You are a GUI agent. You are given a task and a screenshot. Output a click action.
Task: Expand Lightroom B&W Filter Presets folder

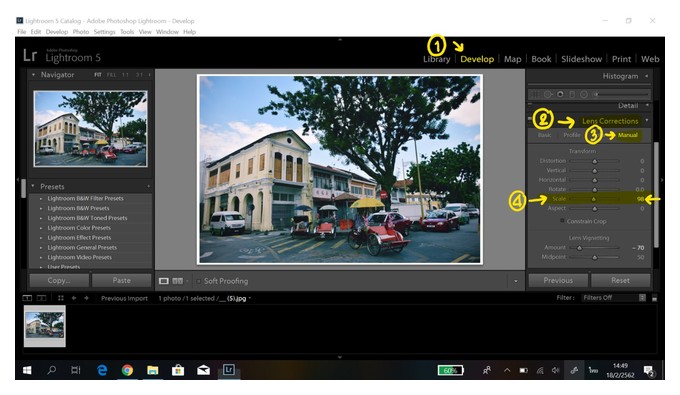pos(41,199)
